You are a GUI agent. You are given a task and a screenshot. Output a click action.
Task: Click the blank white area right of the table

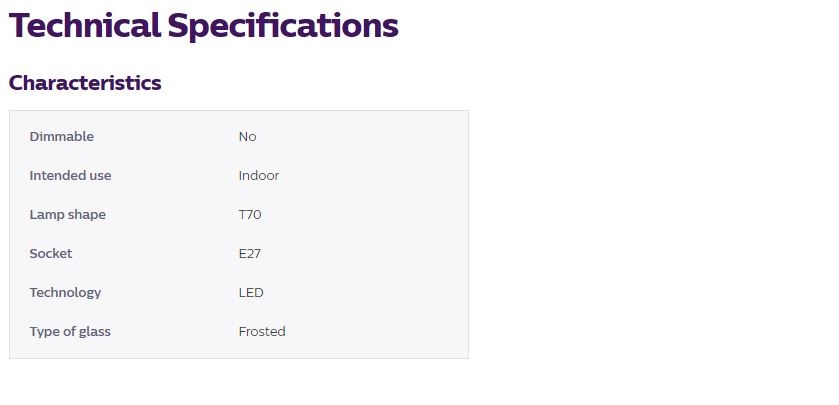click(x=650, y=230)
